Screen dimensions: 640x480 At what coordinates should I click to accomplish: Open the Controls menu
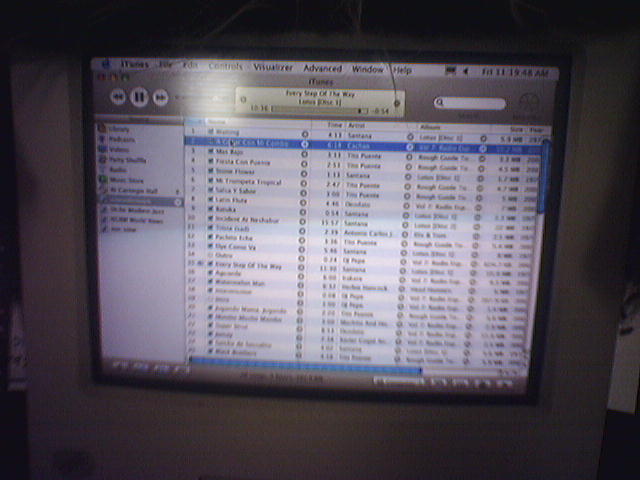click(224, 67)
